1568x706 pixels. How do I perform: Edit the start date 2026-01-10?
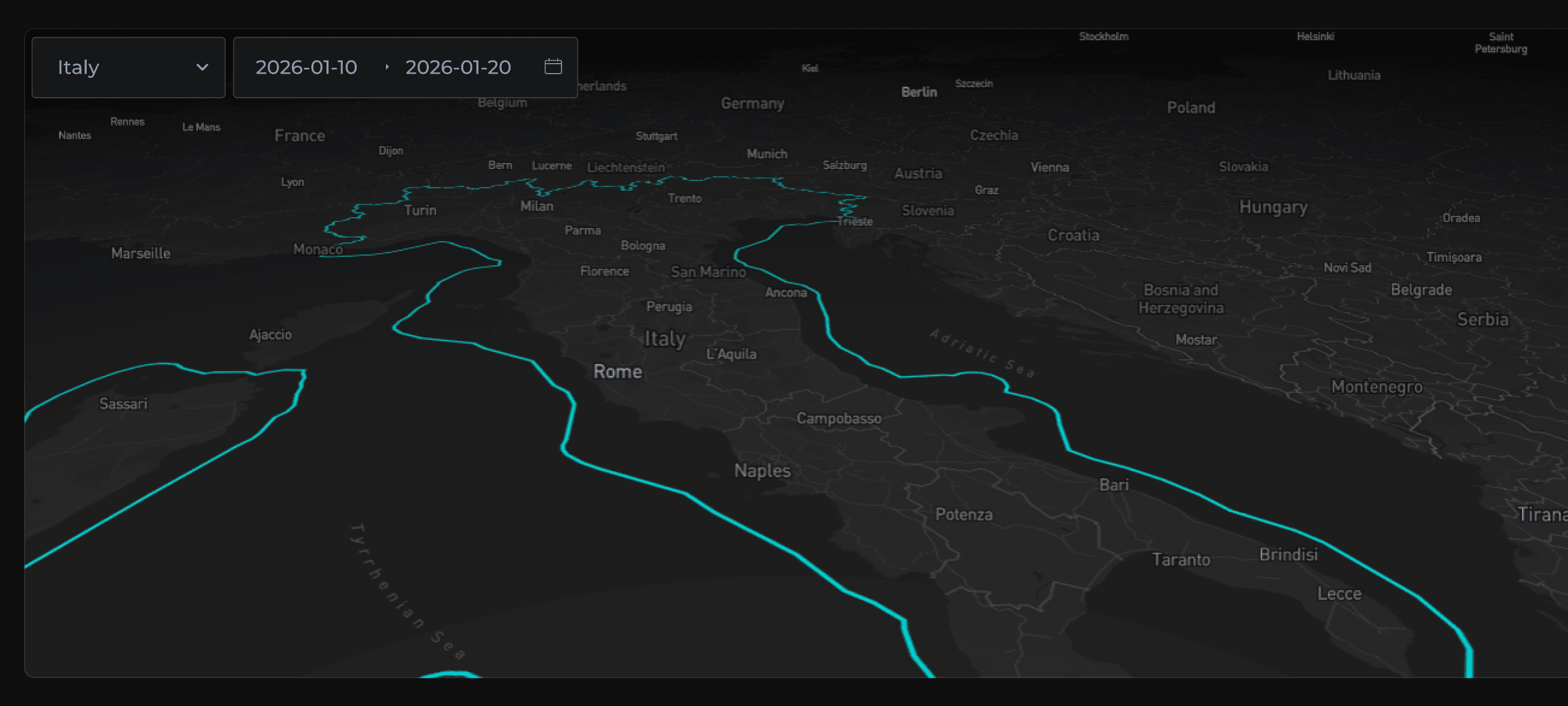[306, 67]
